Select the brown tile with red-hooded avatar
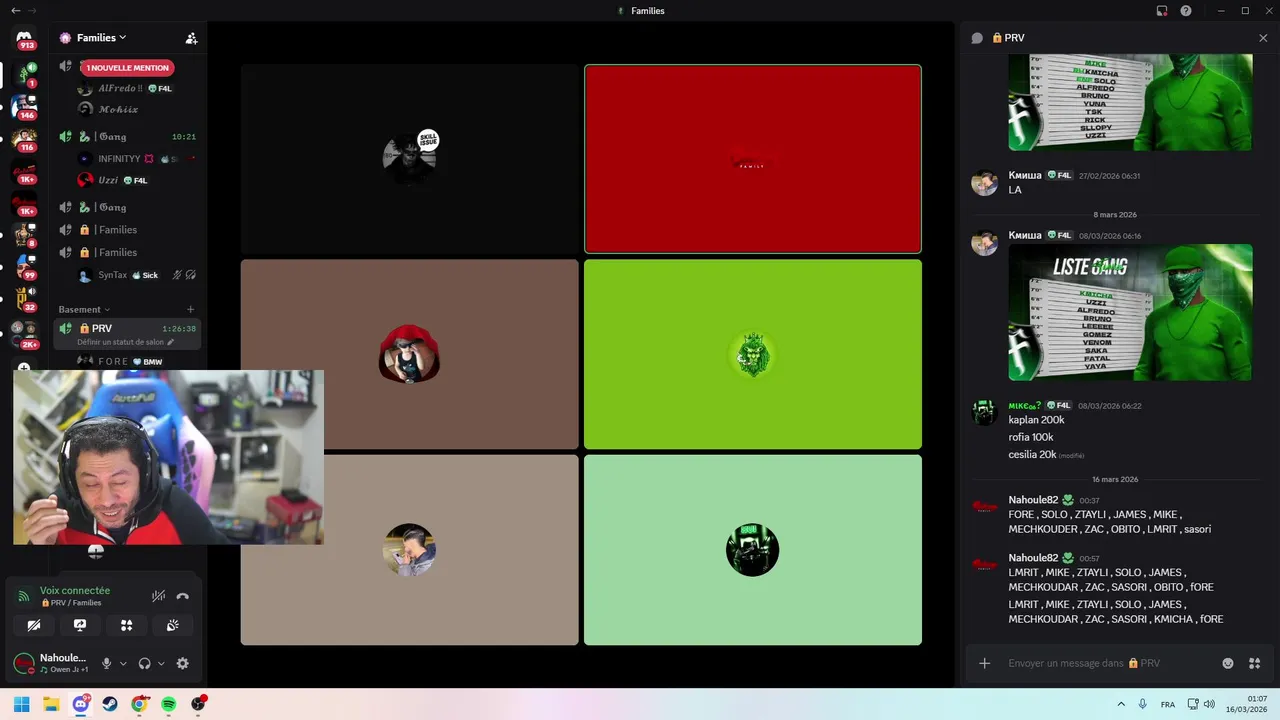This screenshot has width=1280, height=720. pos(409,354)
